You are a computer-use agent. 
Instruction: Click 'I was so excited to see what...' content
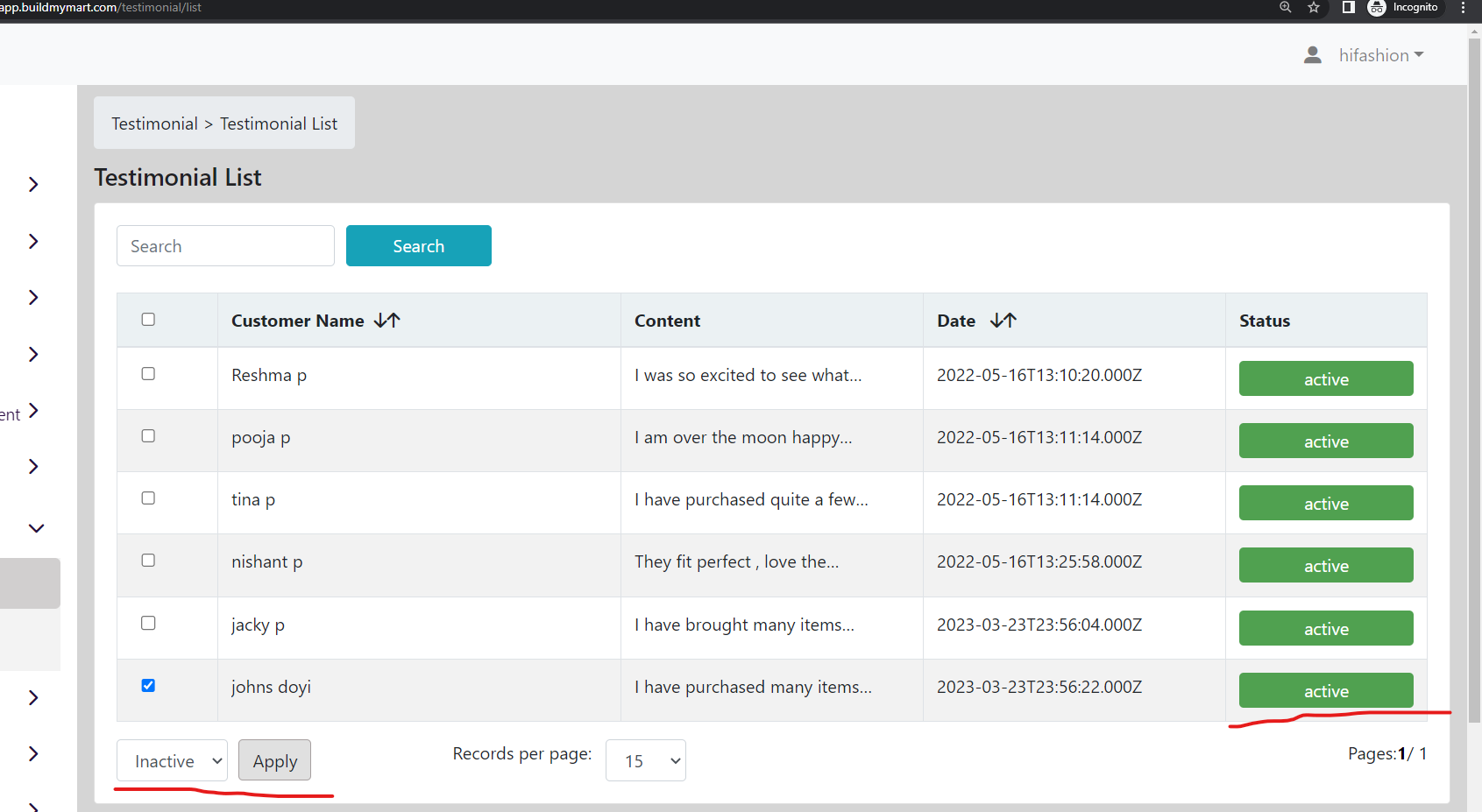[x=748, y=375]
